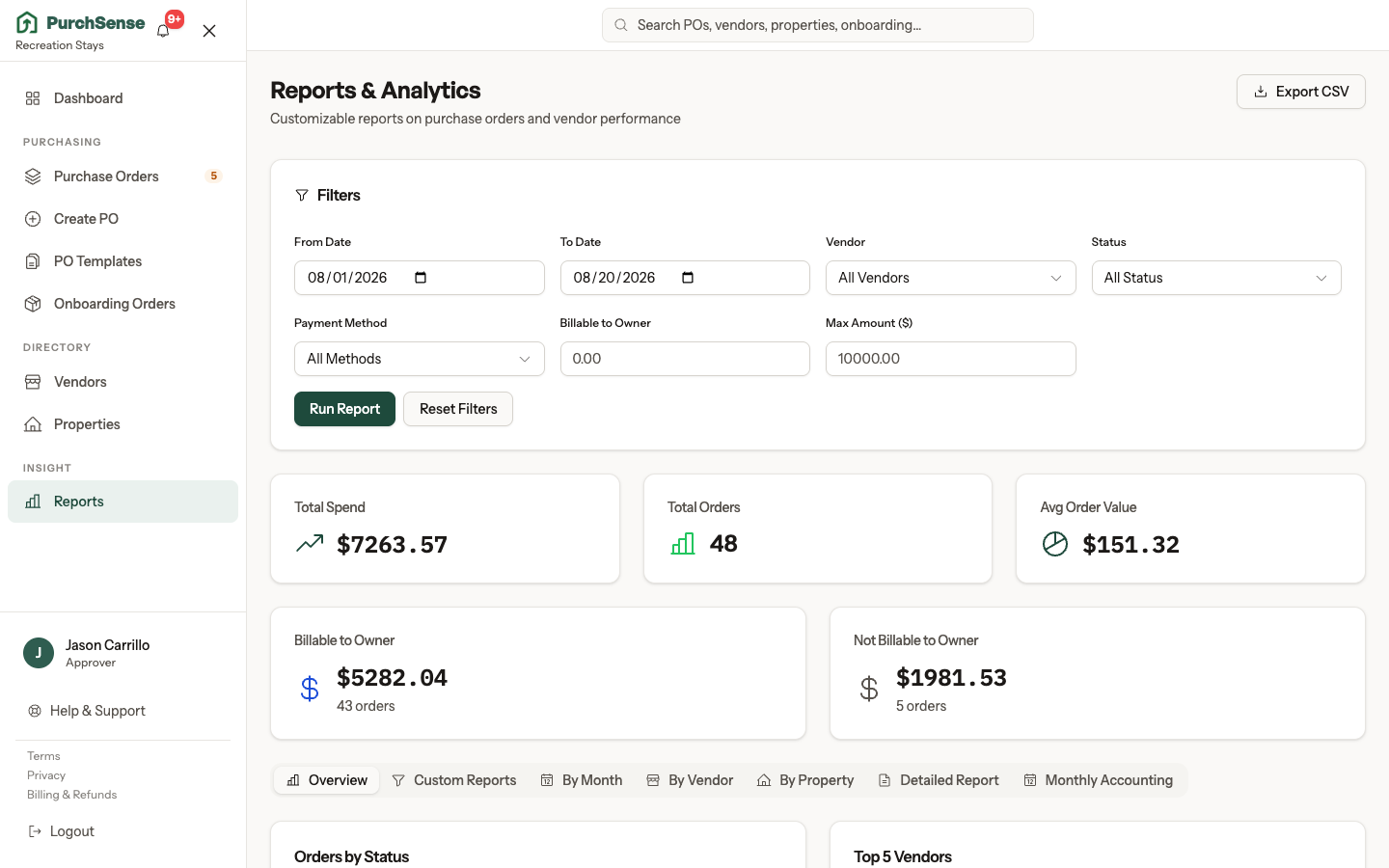The height and width of the screenshot is (868, 1389).
Task: Click Total Spend trend arrow icon
Action: (310, 544)
